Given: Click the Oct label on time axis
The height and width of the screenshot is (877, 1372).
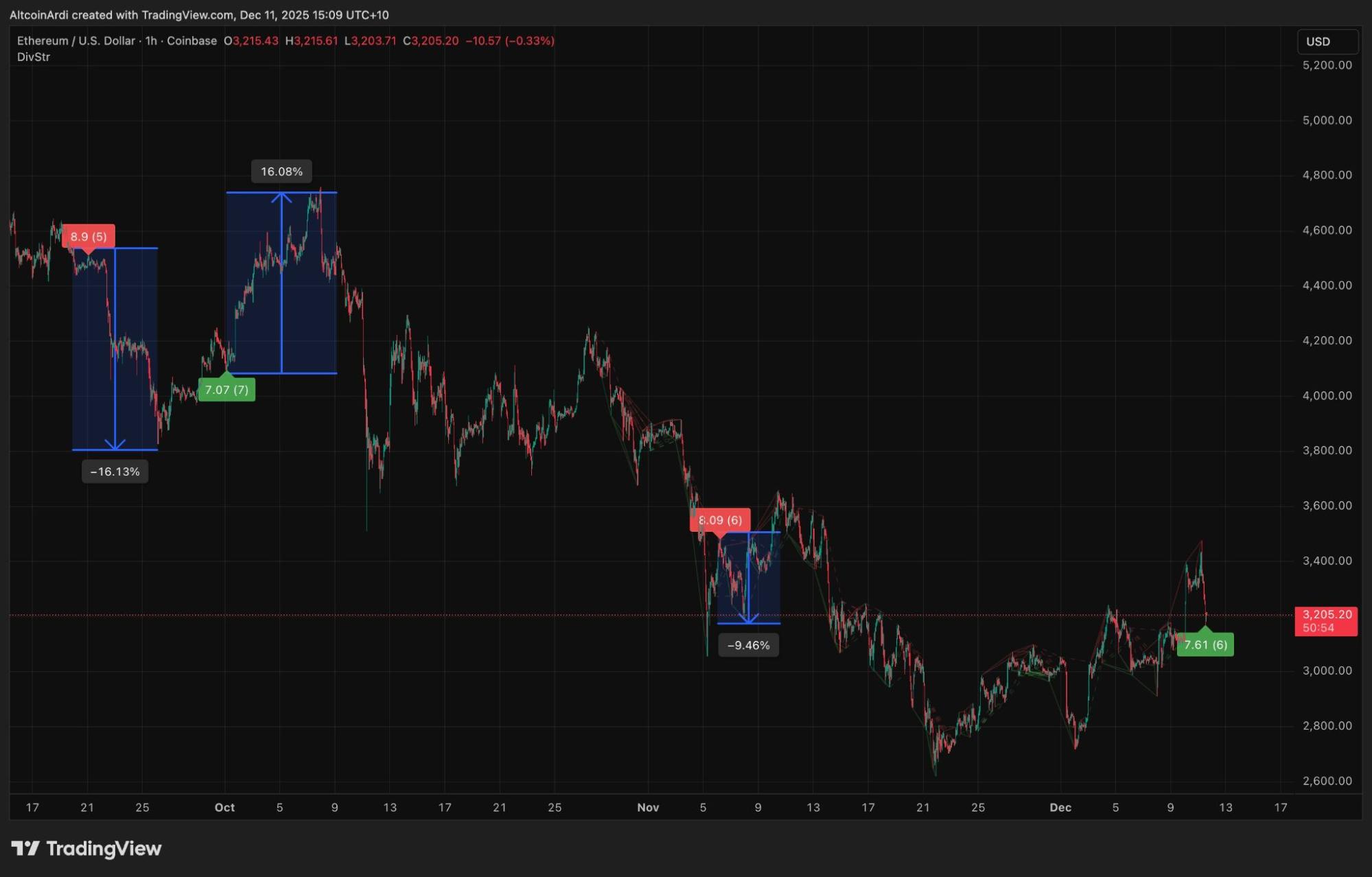Looking at the screenshot, I should (224, 808).
